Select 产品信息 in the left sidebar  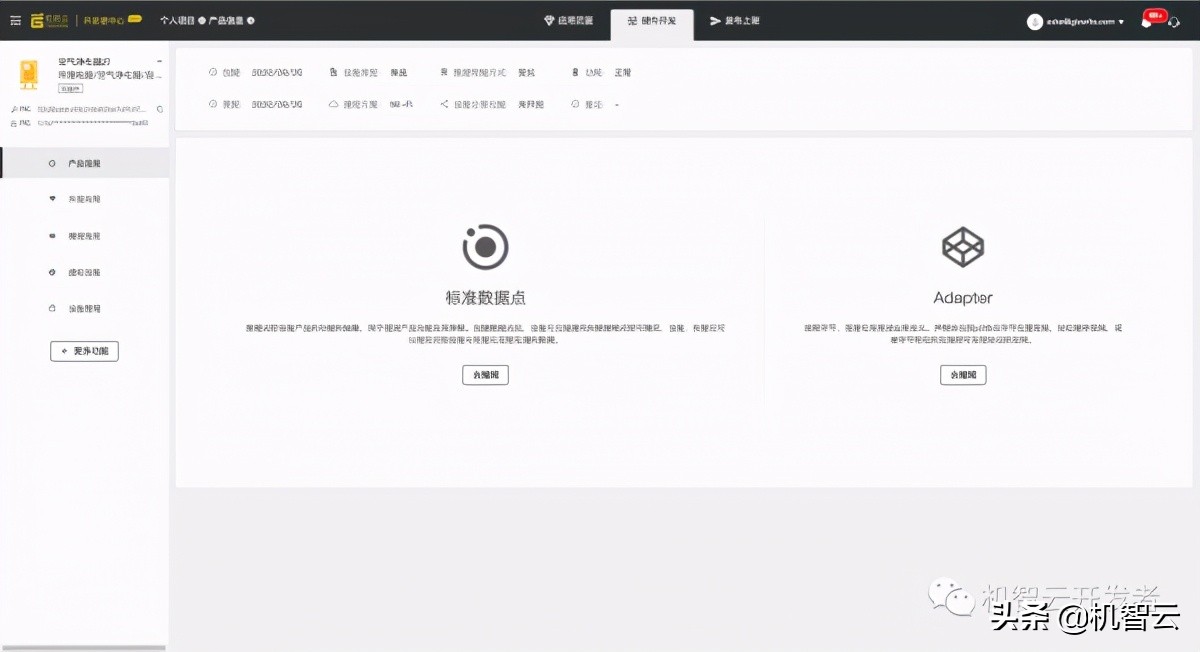[85, 161]
